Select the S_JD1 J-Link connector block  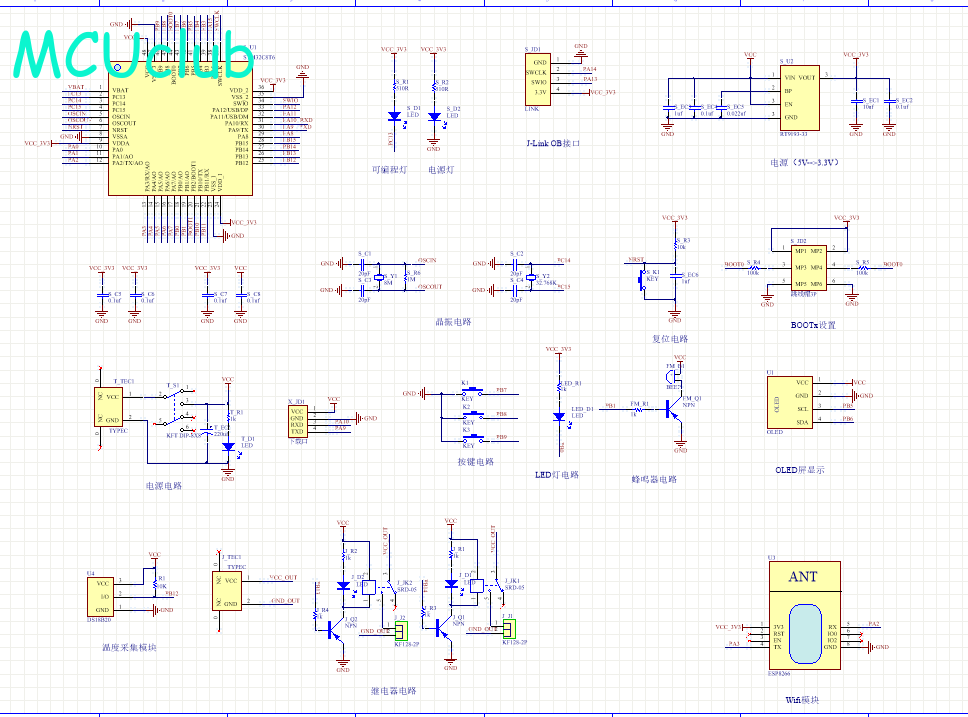(x=538, y=78)
